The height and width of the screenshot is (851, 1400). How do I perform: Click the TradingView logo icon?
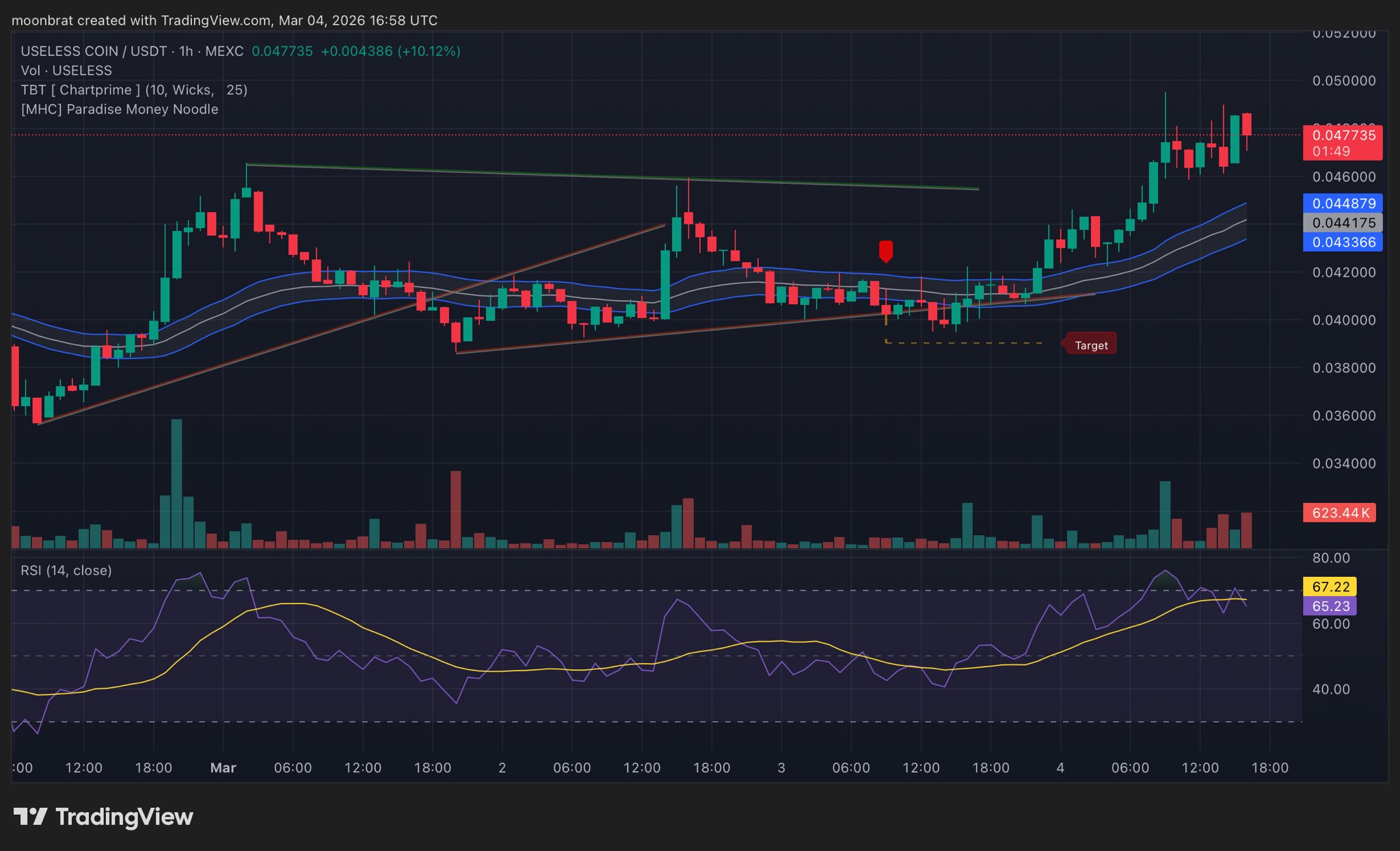(30, 816)
